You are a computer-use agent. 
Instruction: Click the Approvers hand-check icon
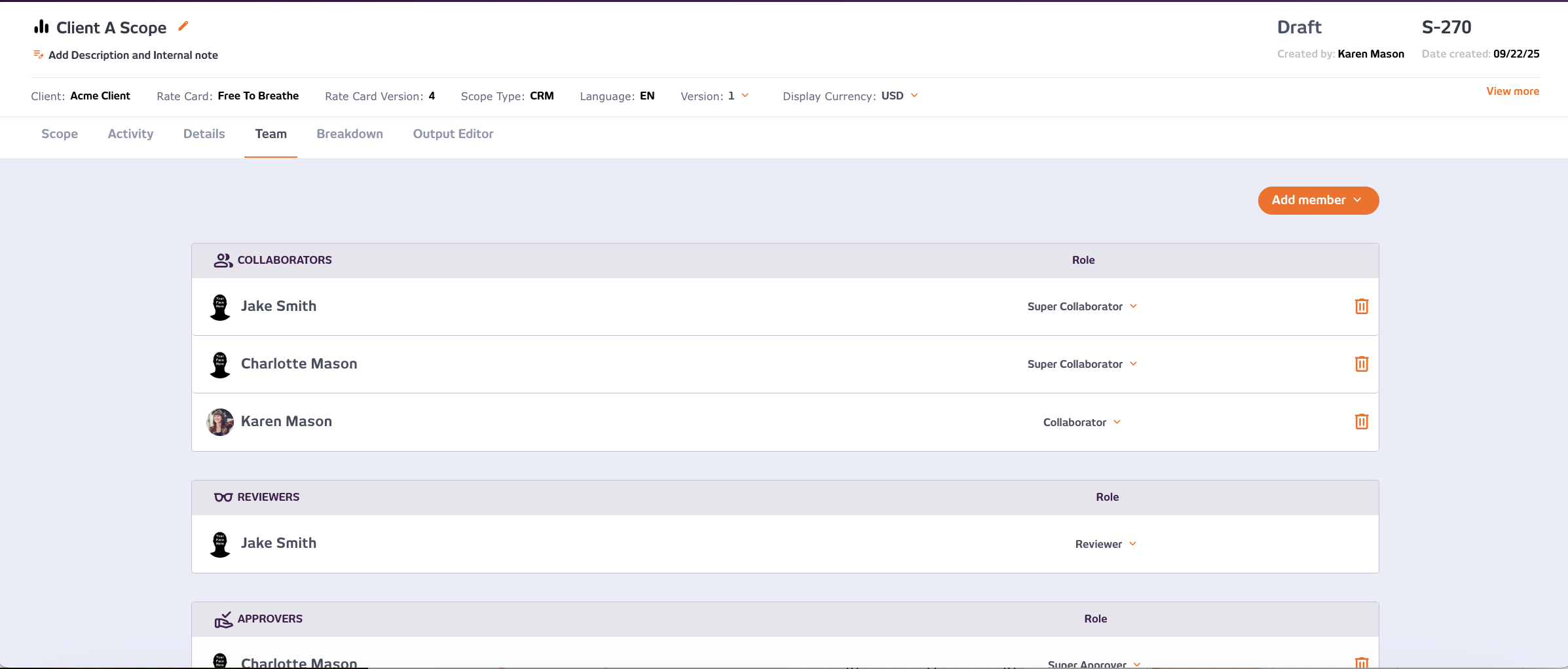(223, 619)
